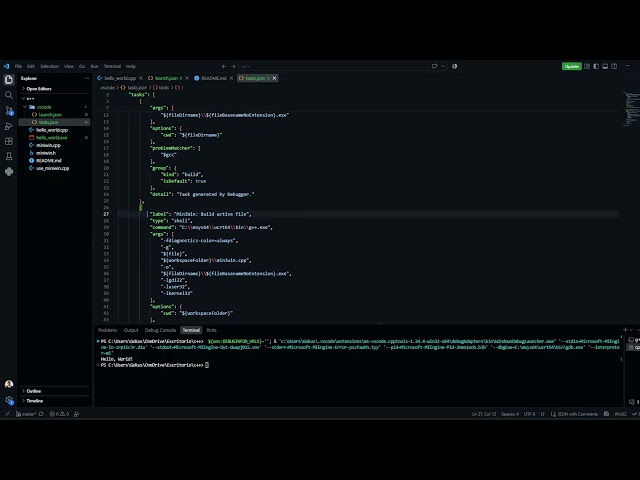Open the Go menu

coord(82,66)
